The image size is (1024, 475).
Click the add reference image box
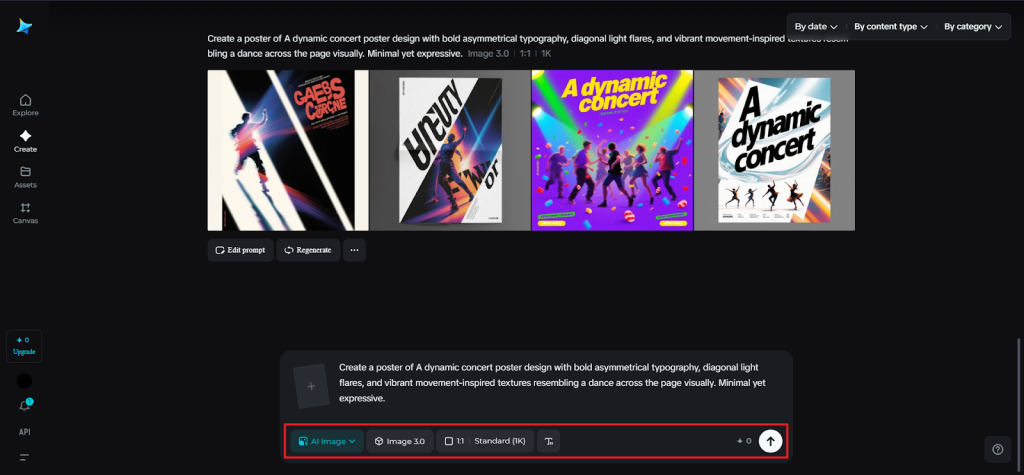click(x=311, y=385)
